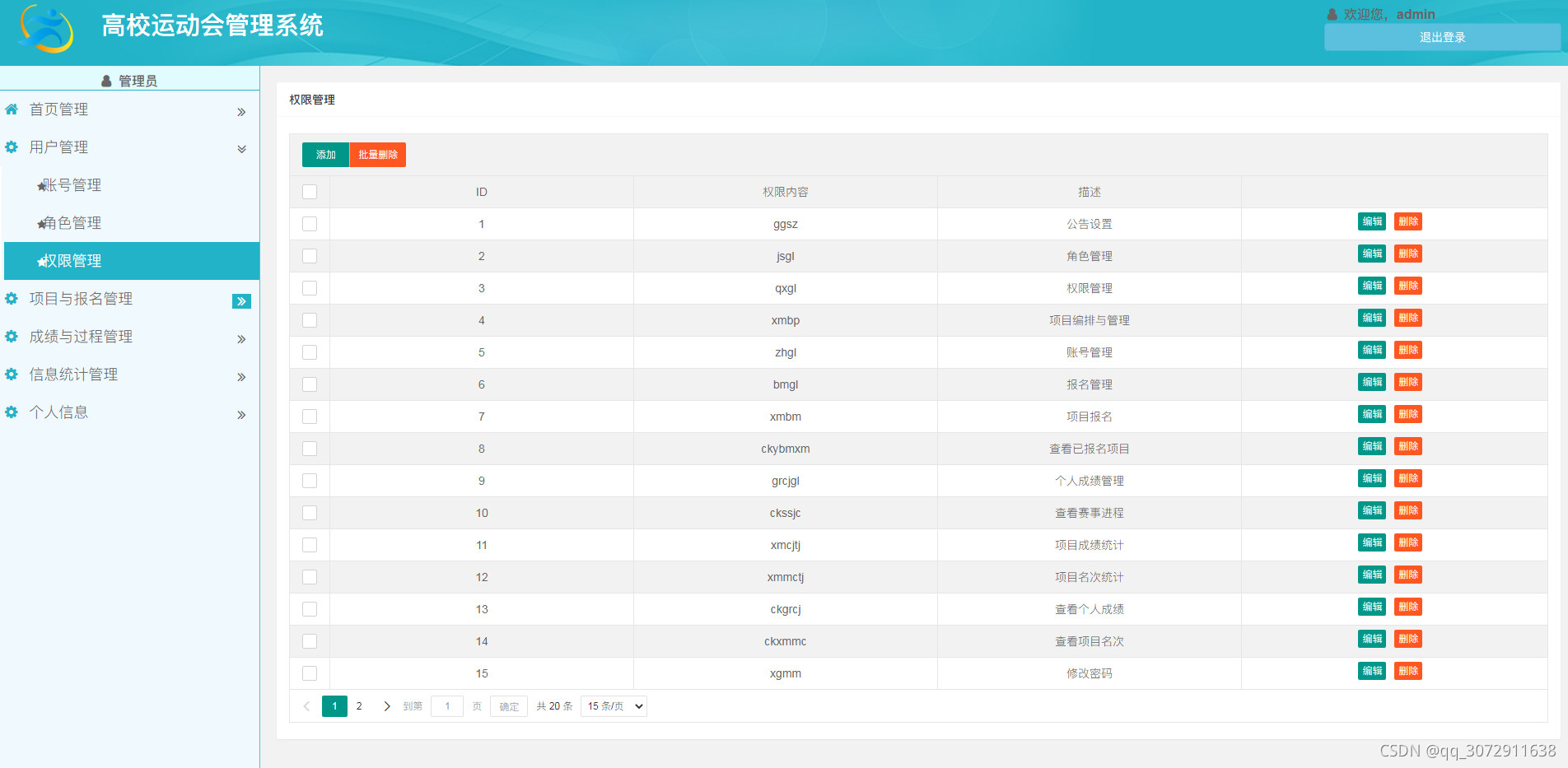Viewport: 1568px width, 768px height.
Task: Go to the next page arrow
Action: [387, 706]
